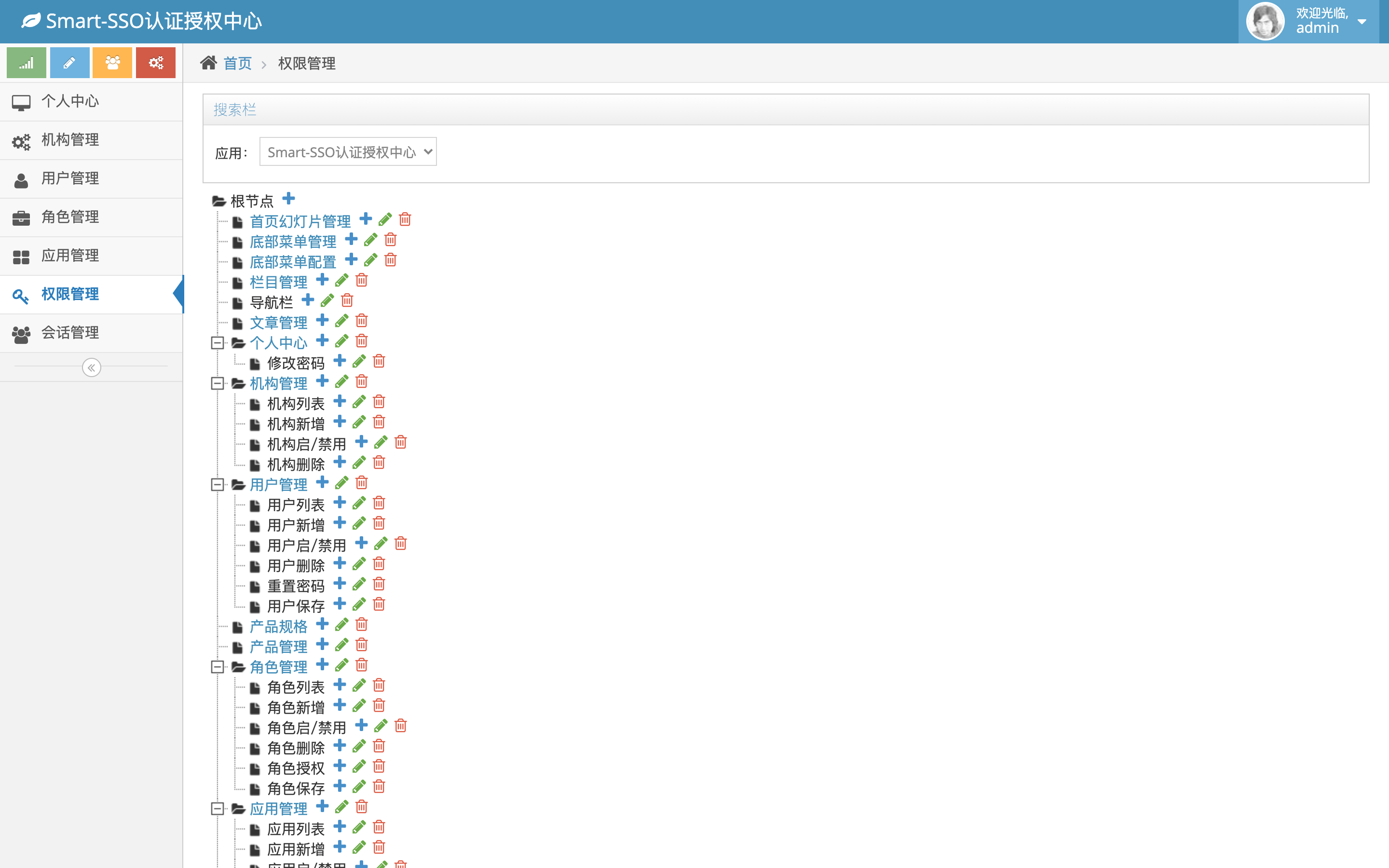
Task: Collapse the 机构管理 tree node
Action: [x=217, y=383]
